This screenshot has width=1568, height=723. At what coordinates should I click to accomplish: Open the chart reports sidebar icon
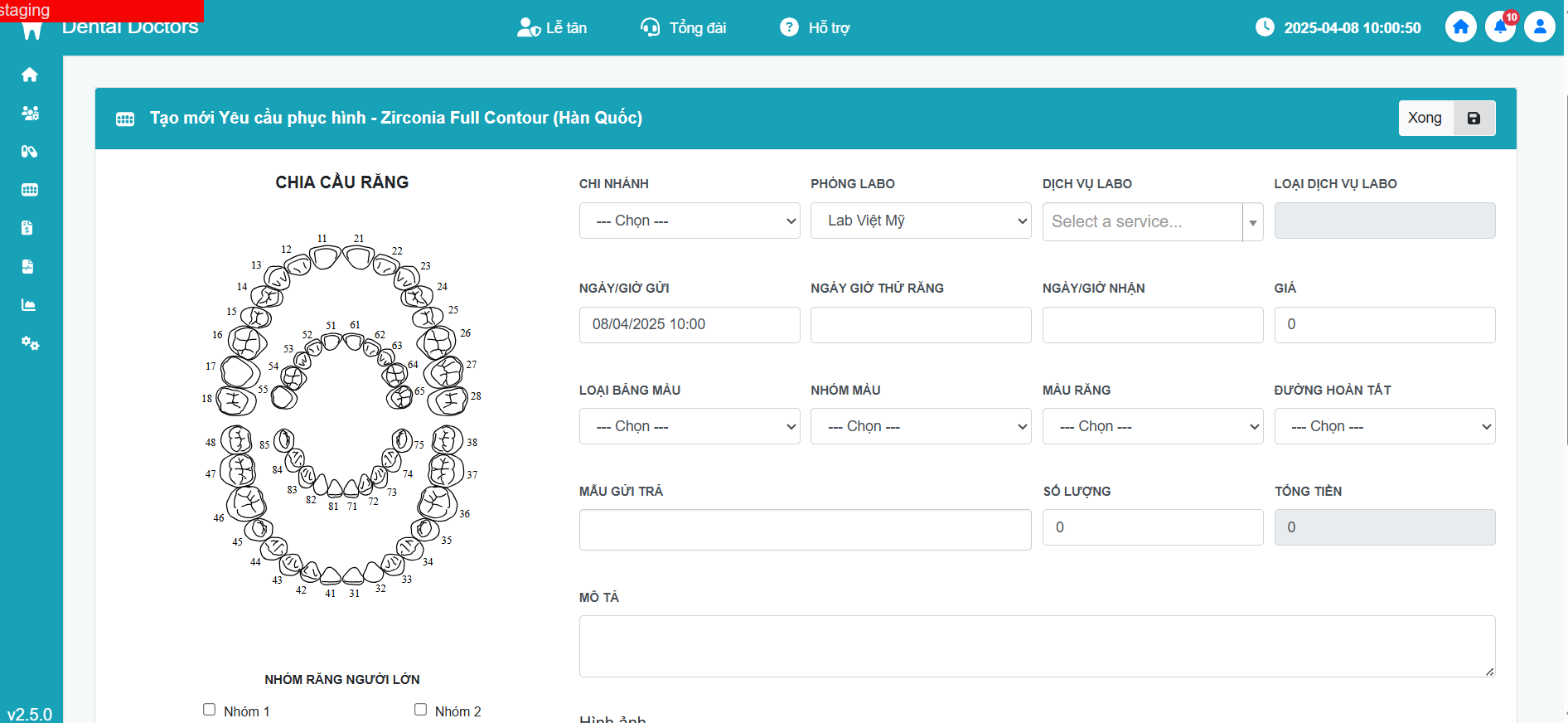[29, 305]
